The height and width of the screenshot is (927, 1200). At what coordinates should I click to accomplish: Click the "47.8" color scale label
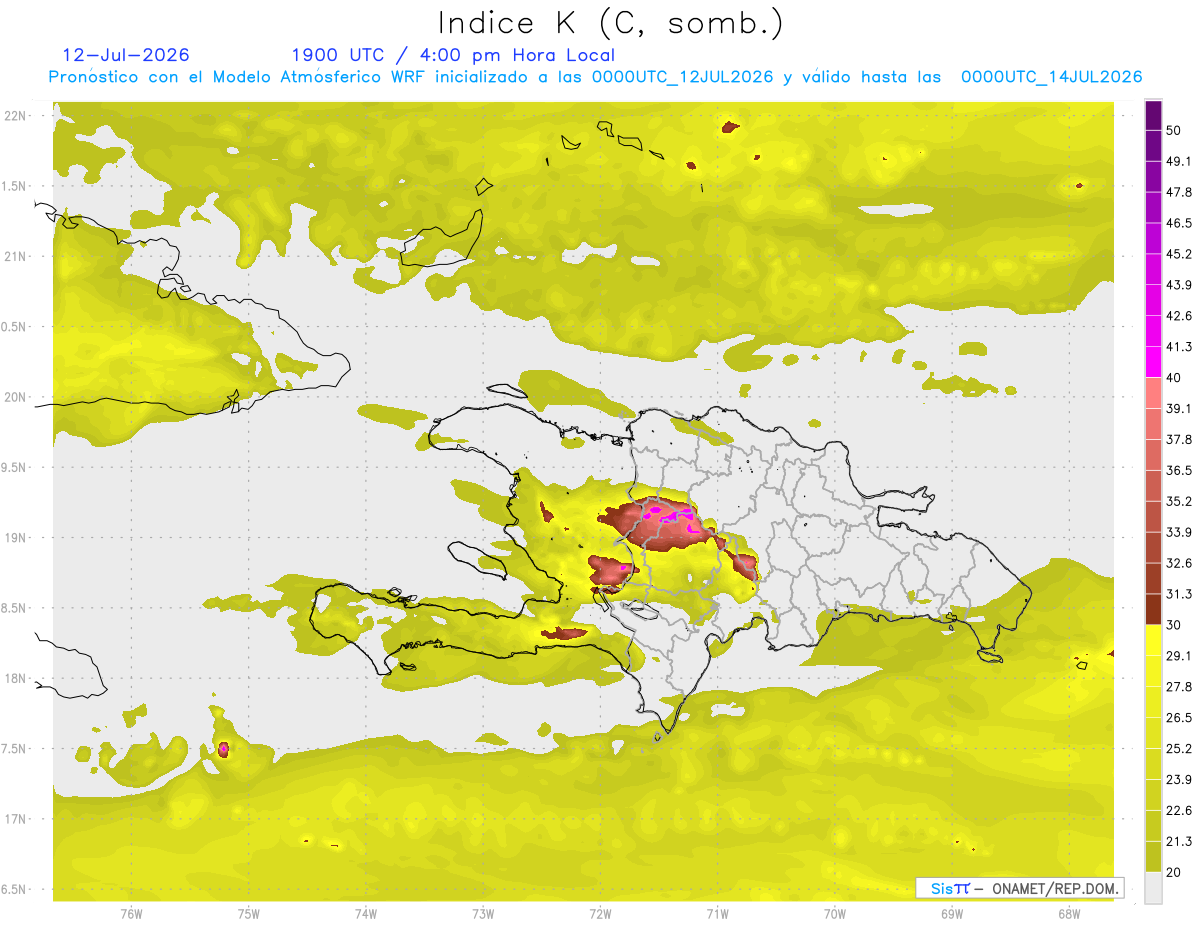click(x=1178, y=192)
